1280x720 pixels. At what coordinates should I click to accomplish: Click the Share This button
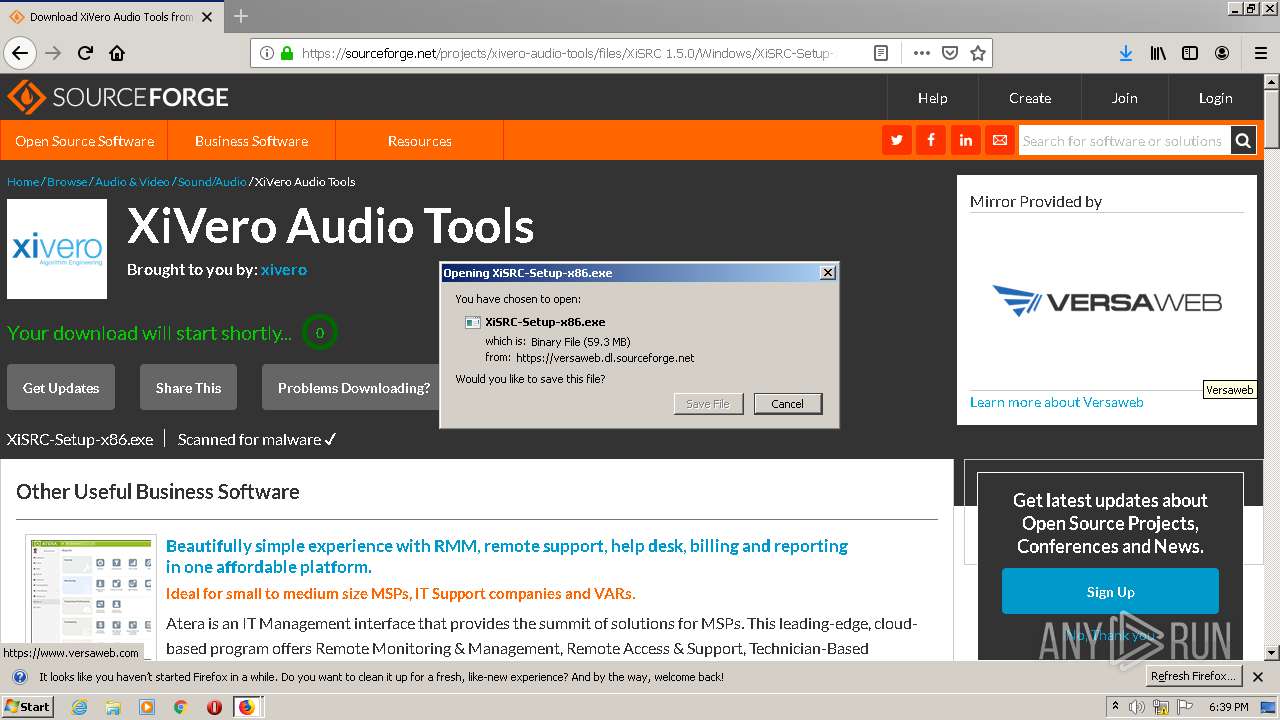pyautogui.click(x=188, y=388)
